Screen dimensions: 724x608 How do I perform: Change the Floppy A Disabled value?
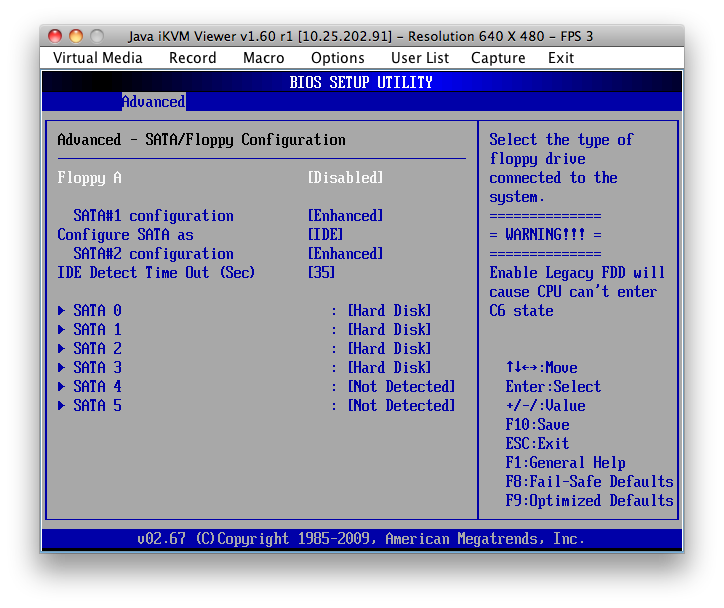point(345,178)
